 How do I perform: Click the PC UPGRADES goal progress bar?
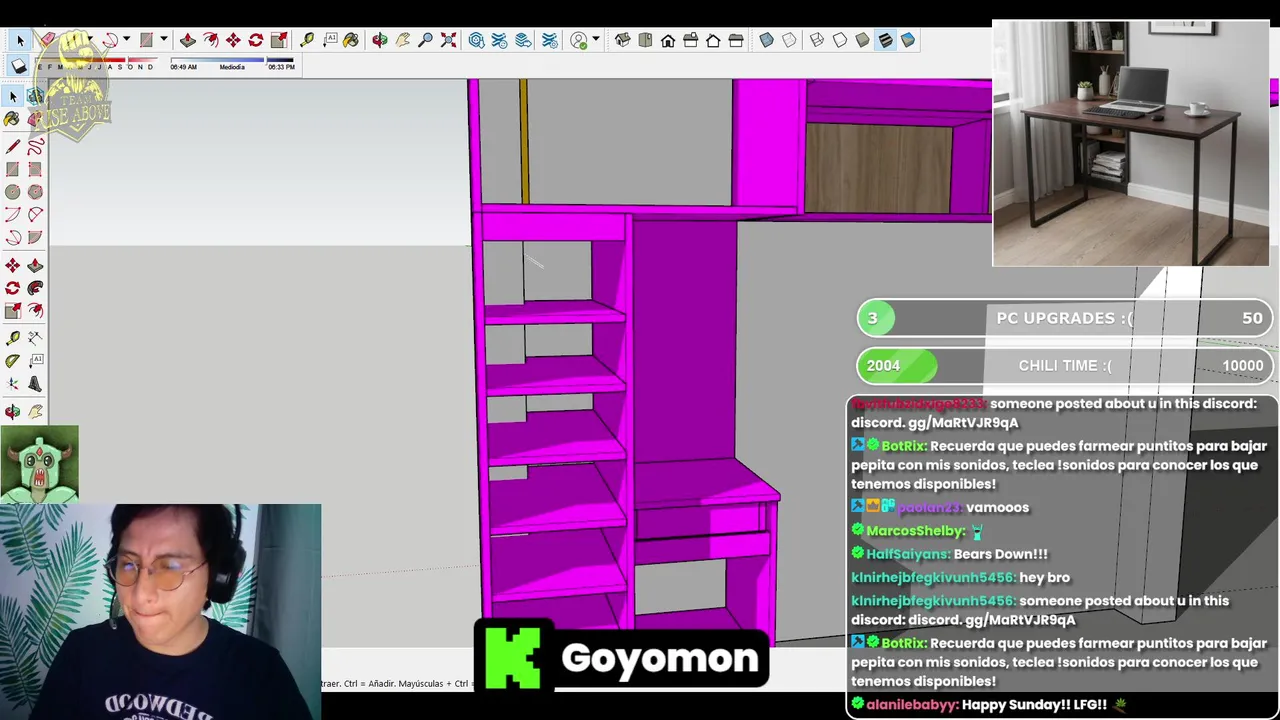tap(1065, 318)
